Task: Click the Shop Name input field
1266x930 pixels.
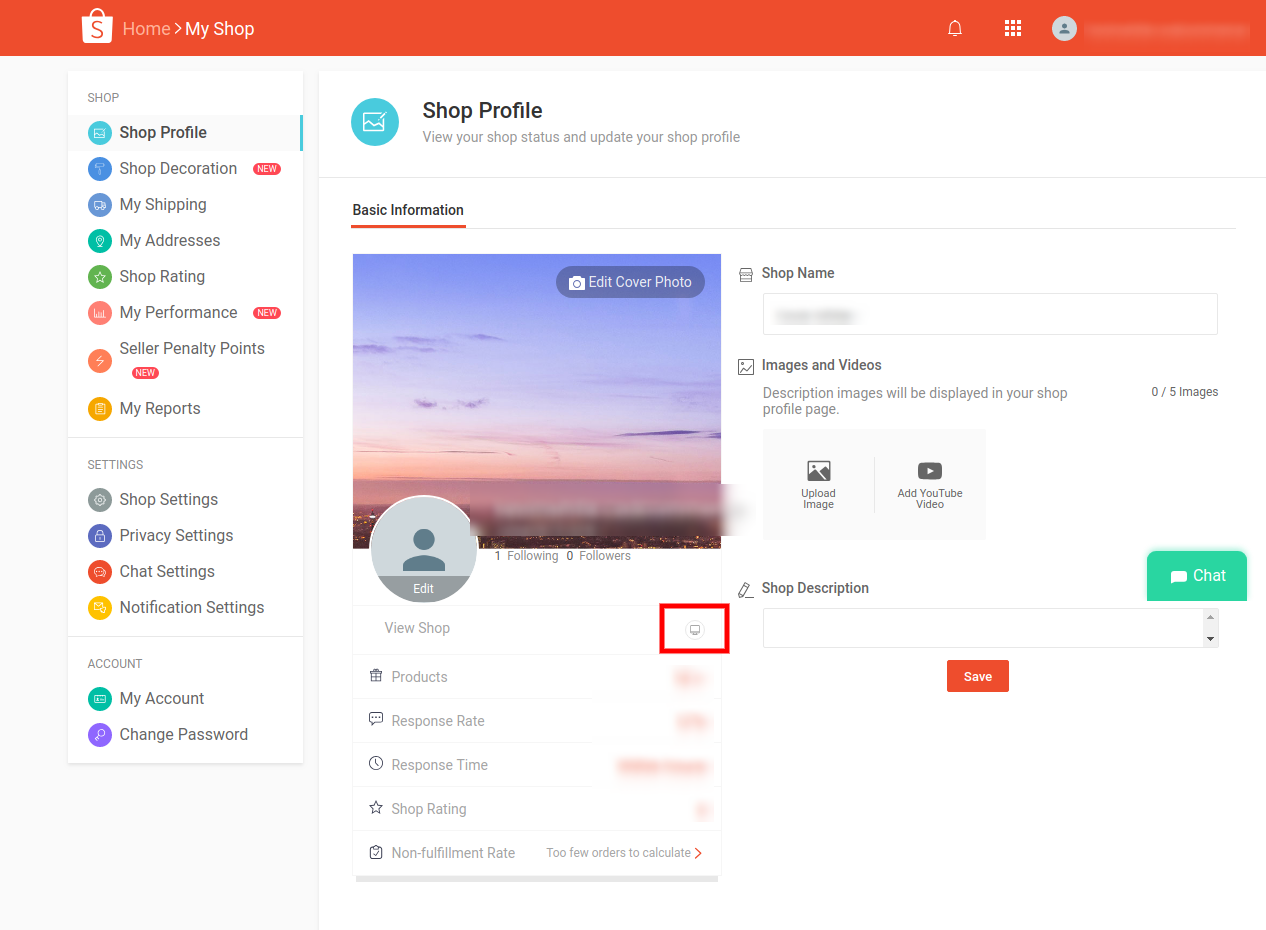Action: pyautogui.click(x=989, y=314)
